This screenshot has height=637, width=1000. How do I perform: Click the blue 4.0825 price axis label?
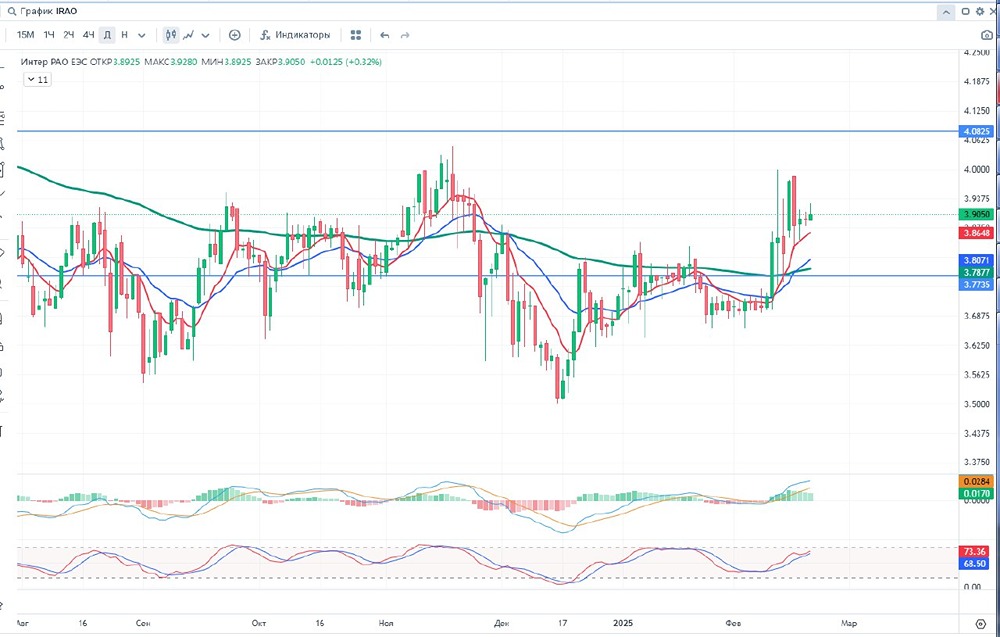pos(978,131)
